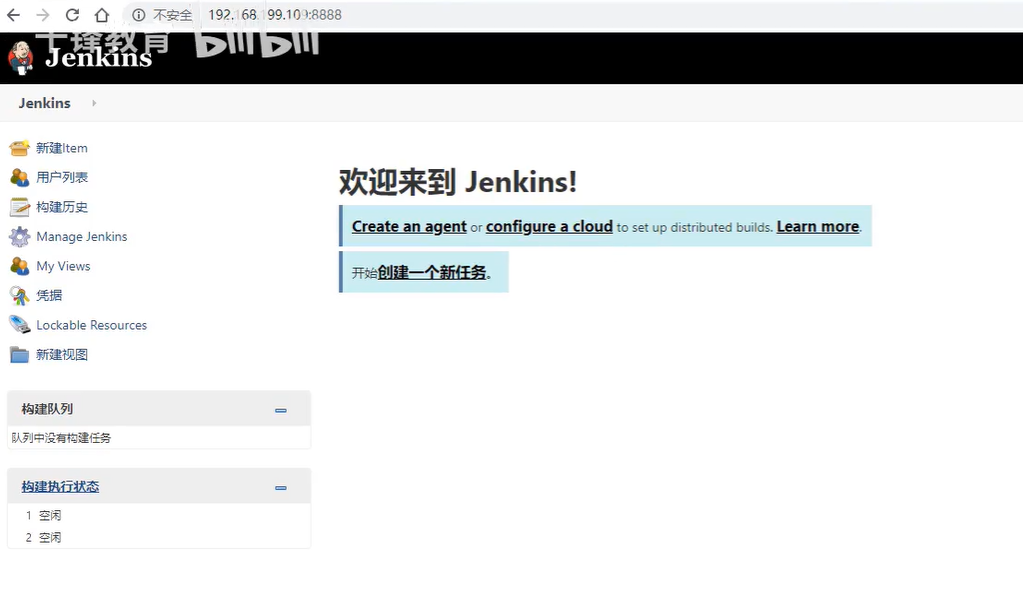This screenshot has width=1023, height=599.
Task: Click the Lockable Resources icon
Action: pyautogui.click(x=20, y=324)
